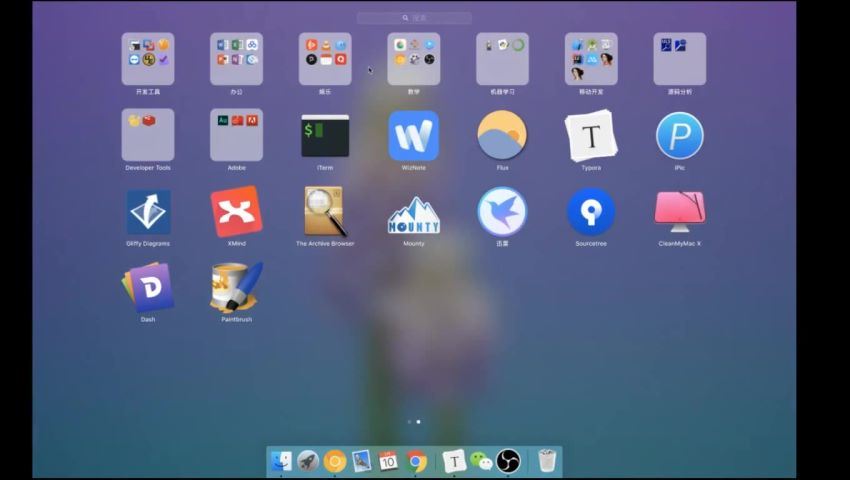Open Finder in the Dock
Viewport: 850px width, 480px height.
coord(281,462)
